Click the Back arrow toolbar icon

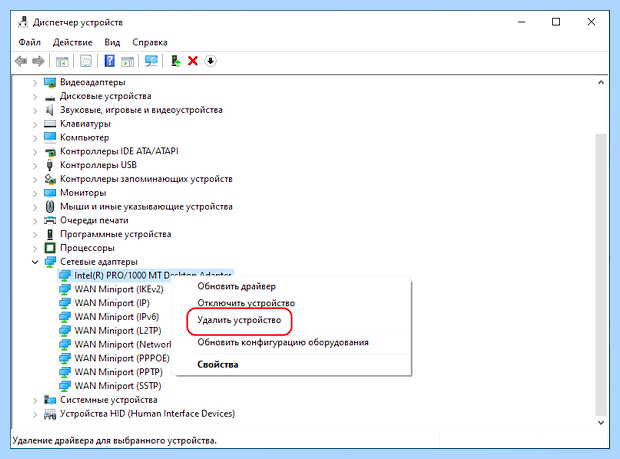[x=21, y=61]
